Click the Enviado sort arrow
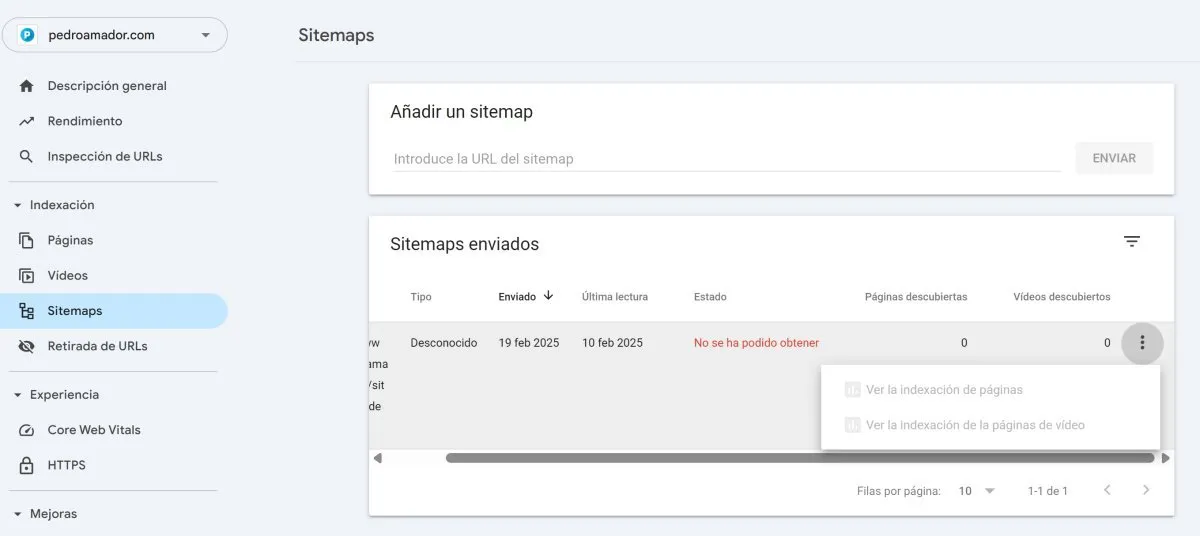The image size is (1200, 536). [x=549, y=296]
